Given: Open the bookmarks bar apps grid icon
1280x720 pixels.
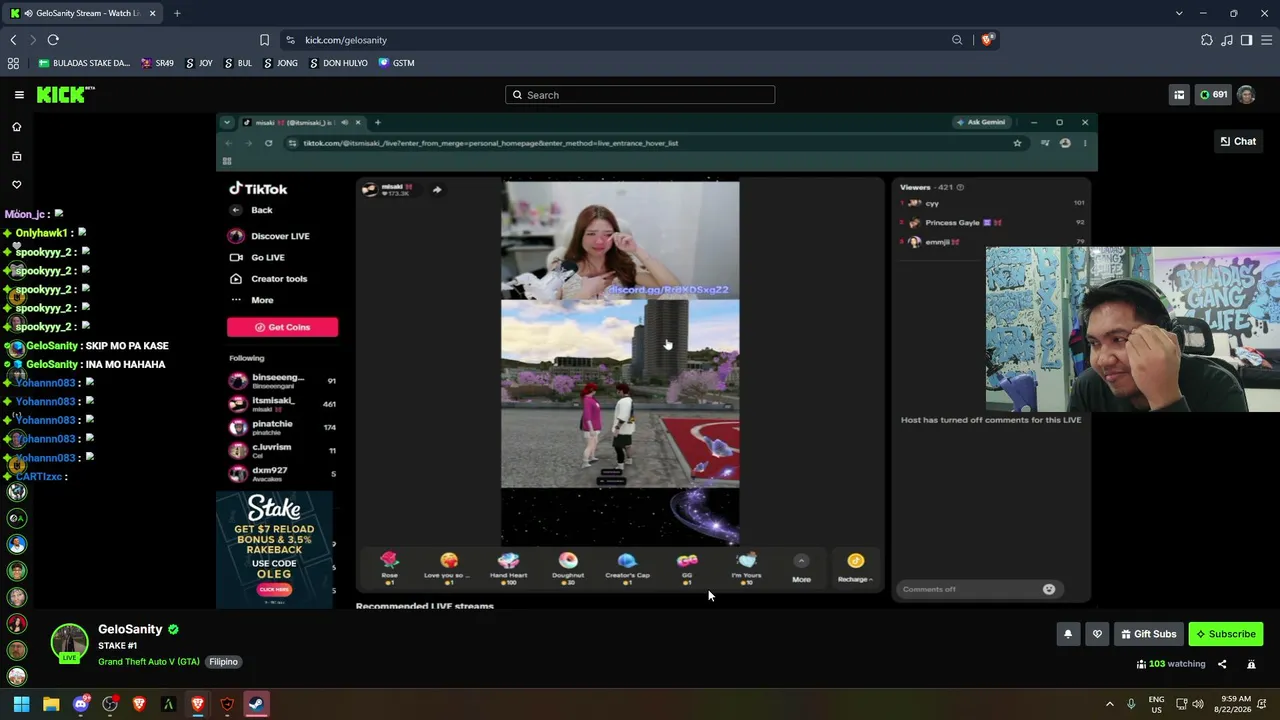Looking at the screenshot, I should click(x=13, y=63).
